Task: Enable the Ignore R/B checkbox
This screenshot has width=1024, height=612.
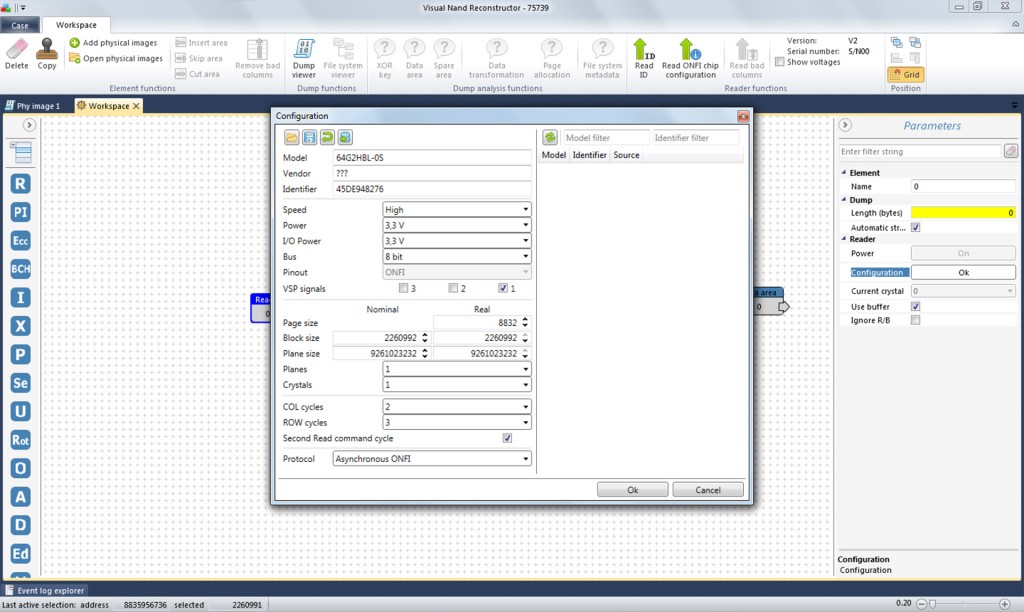Action: point(916,320)
